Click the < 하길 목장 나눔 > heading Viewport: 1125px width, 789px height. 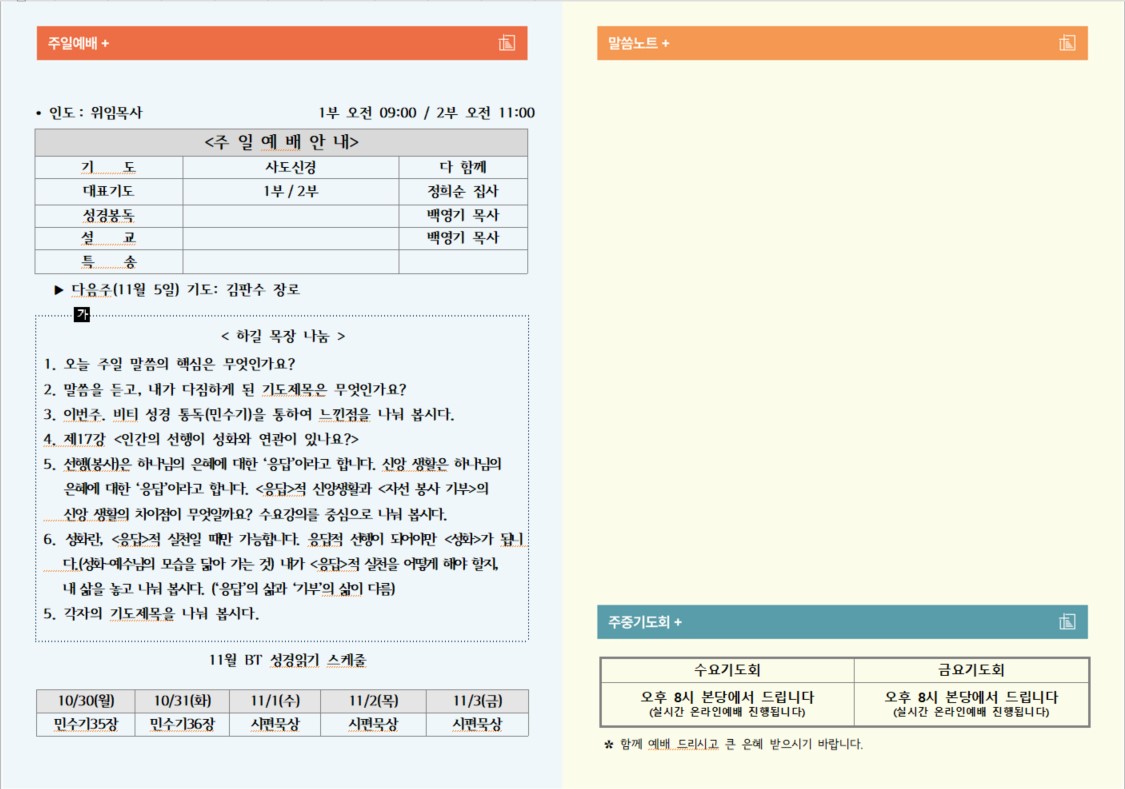click(x=282, y=337)
